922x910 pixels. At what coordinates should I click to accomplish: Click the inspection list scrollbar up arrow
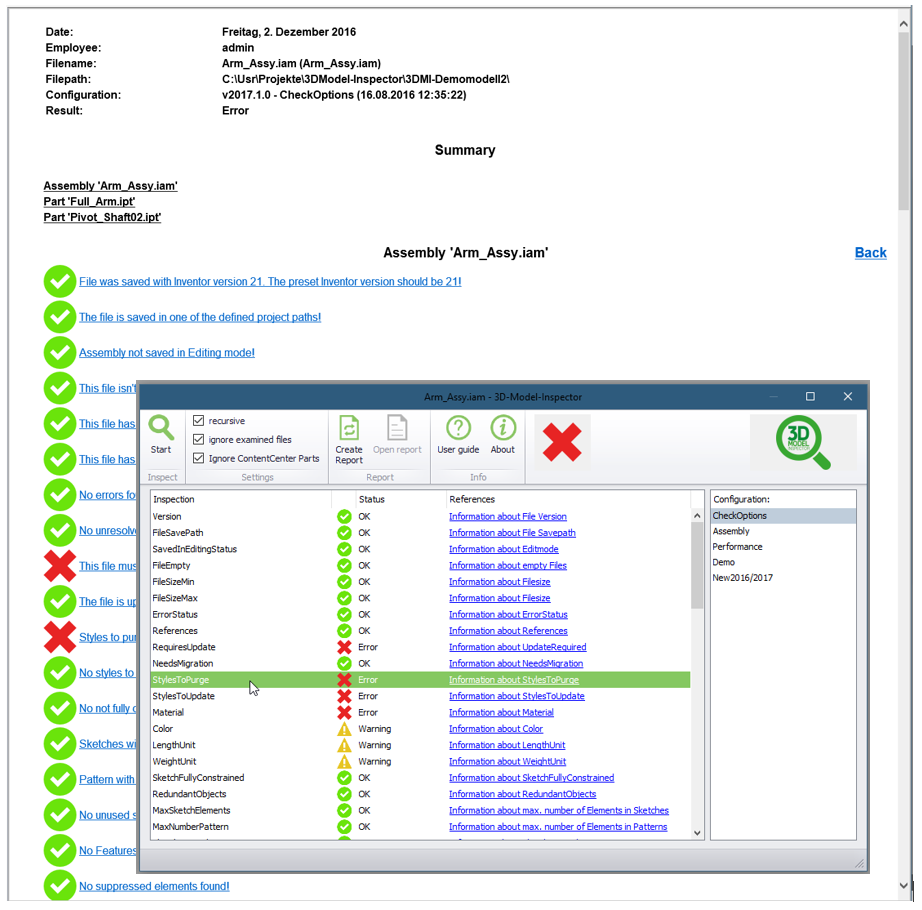pyautogui.click(x=697, y=516)
